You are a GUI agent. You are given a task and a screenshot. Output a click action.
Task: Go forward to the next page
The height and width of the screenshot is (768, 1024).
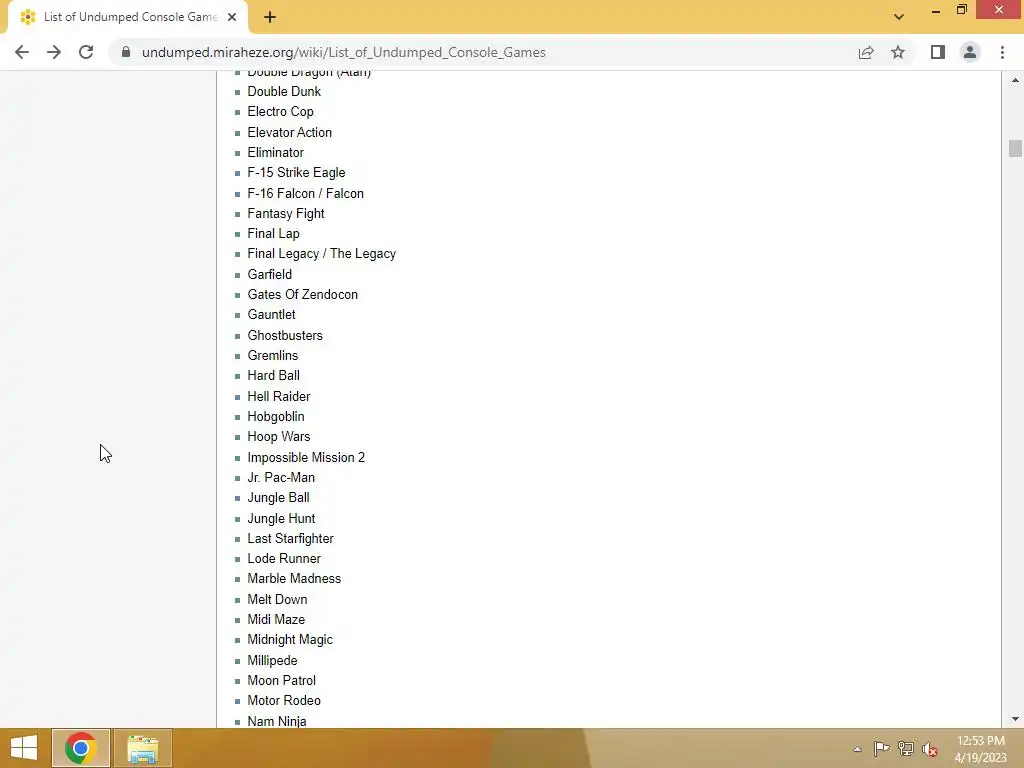tap(54, 52)
